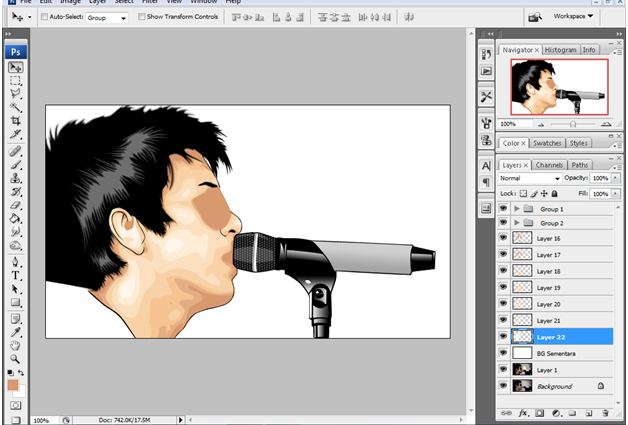Select the Polygonal Lasso tool
Image resolution: width=628 pixels, height=425 pixels.
point(16,94)
